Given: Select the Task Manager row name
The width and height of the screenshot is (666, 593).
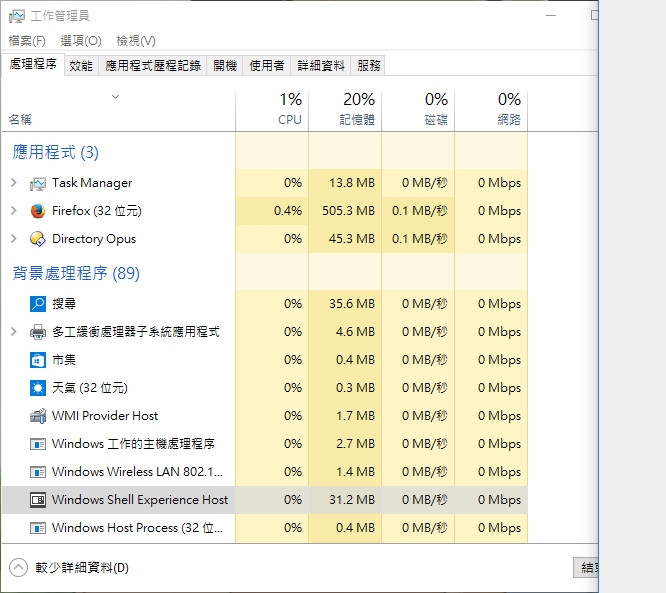Looking at the screenshot, I should pyautogui.click(x=92, y=183).
